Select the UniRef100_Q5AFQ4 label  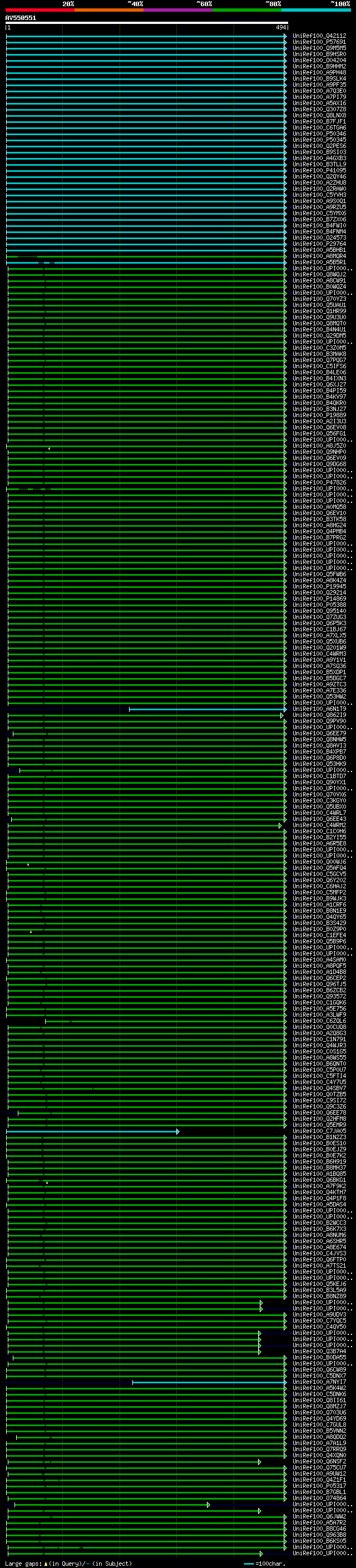point(319,868)
